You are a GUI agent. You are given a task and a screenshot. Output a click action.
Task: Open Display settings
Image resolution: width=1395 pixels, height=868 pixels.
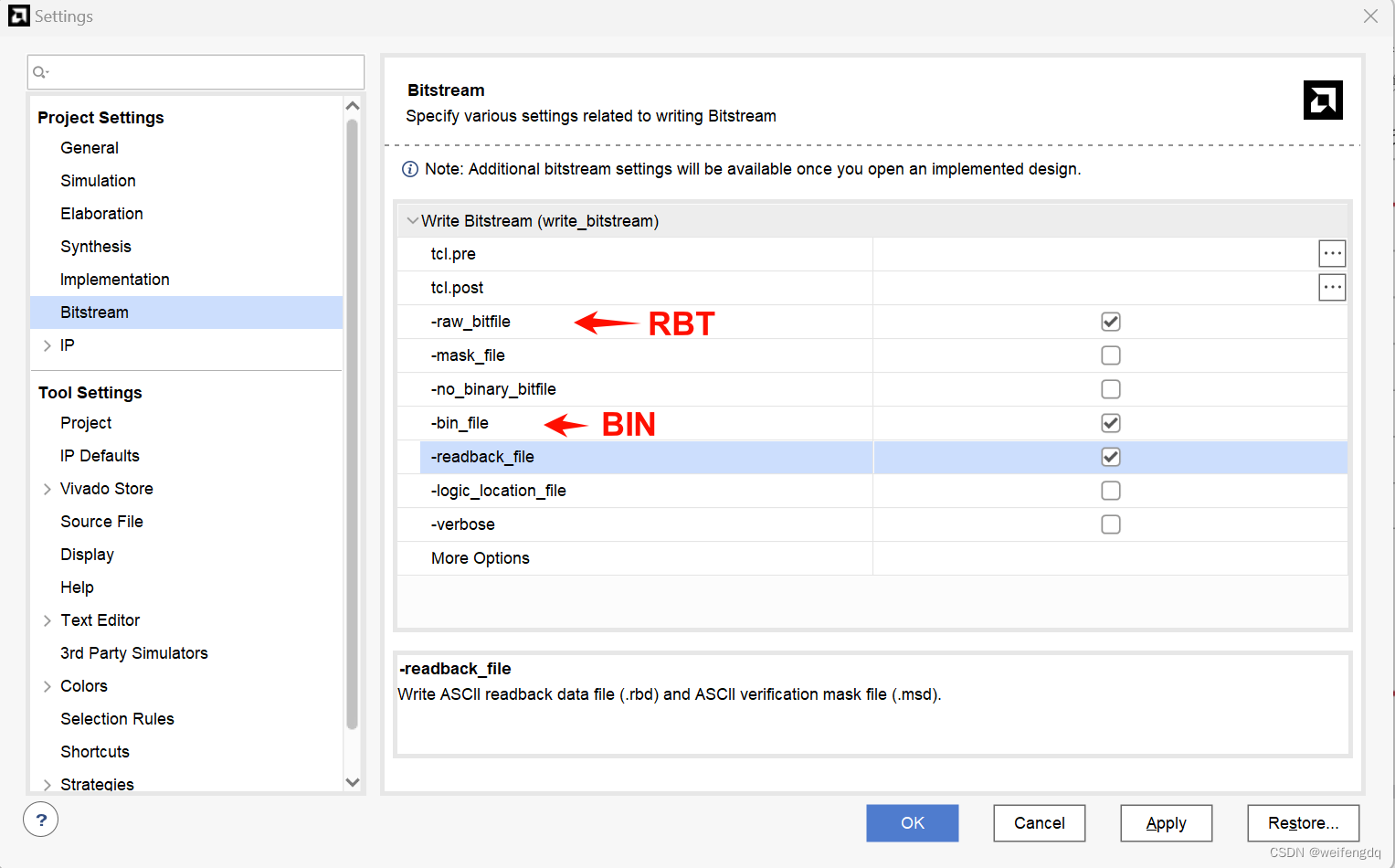87,555
